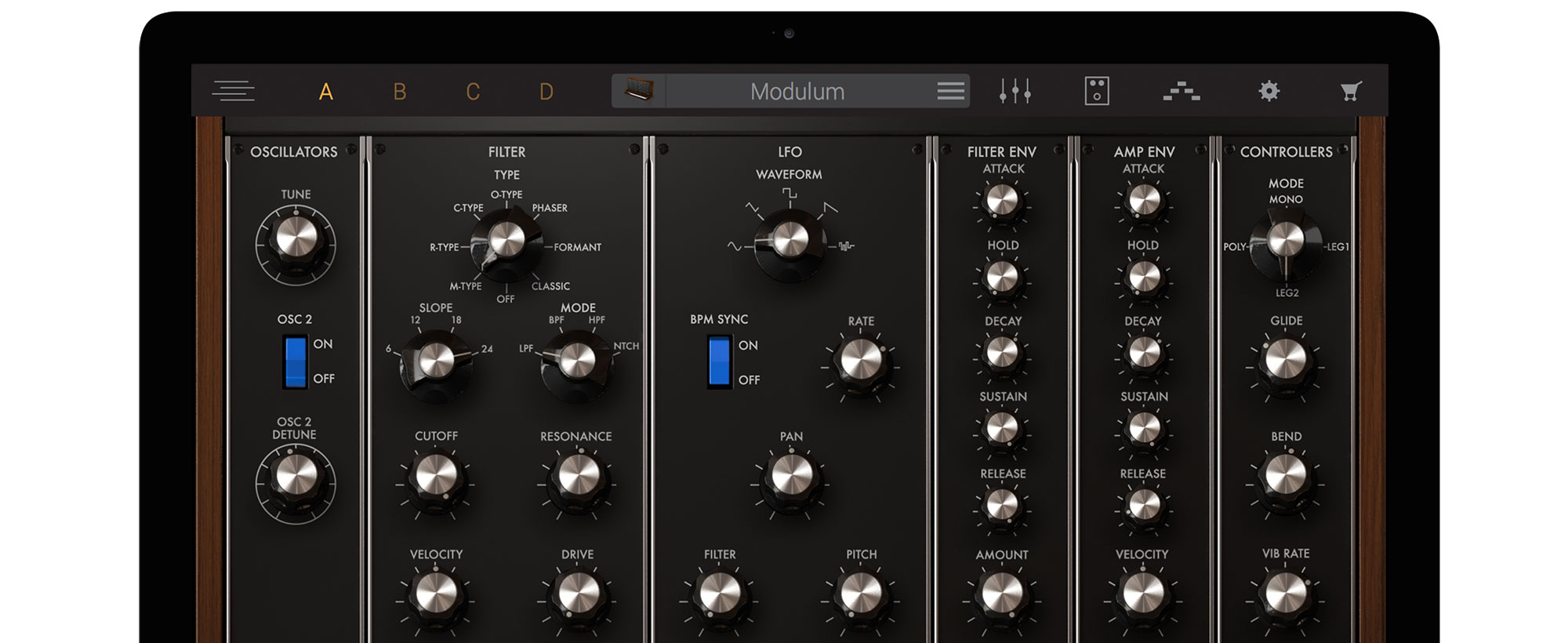Click the Modulum instrument thumbnail
This screenshot has height=643, width=1568.
point(639,91)
